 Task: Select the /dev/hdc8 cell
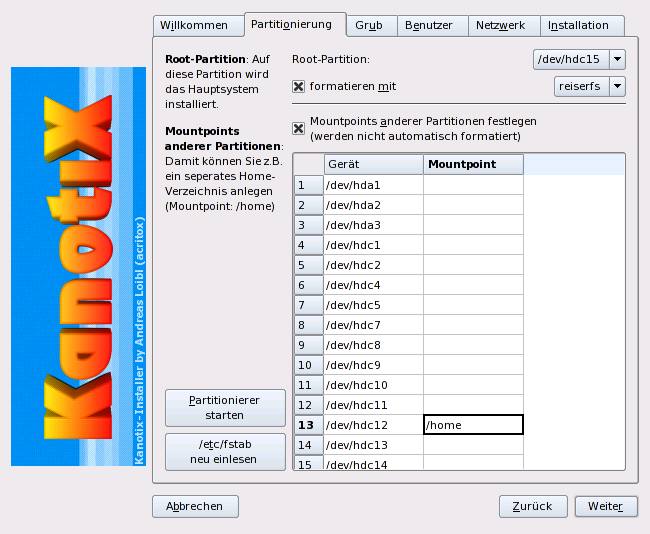click(x=374, y=345)
